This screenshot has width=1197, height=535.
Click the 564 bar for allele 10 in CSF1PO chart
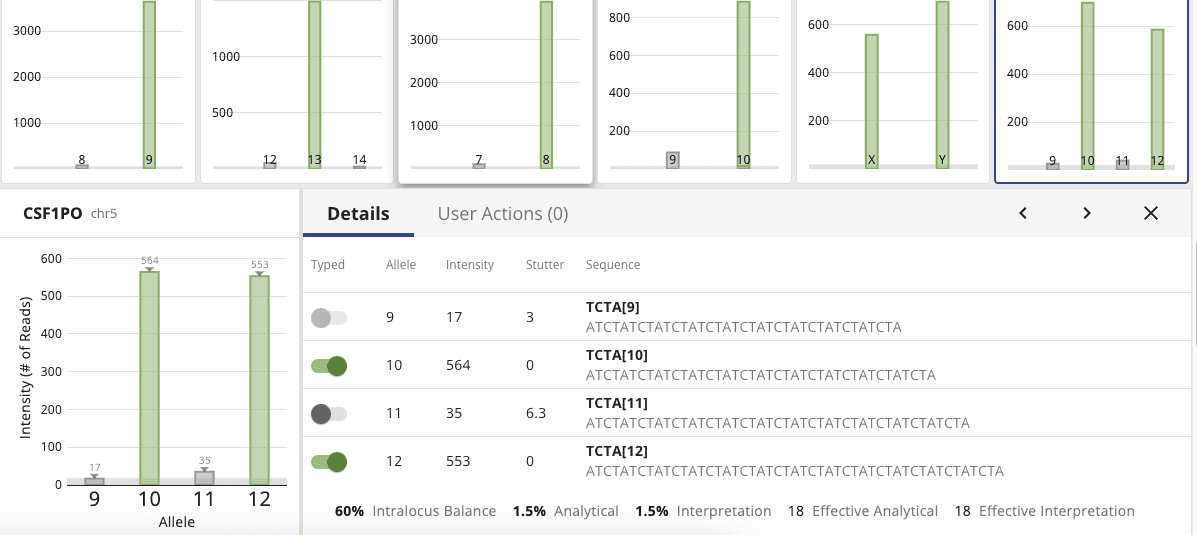150,378
